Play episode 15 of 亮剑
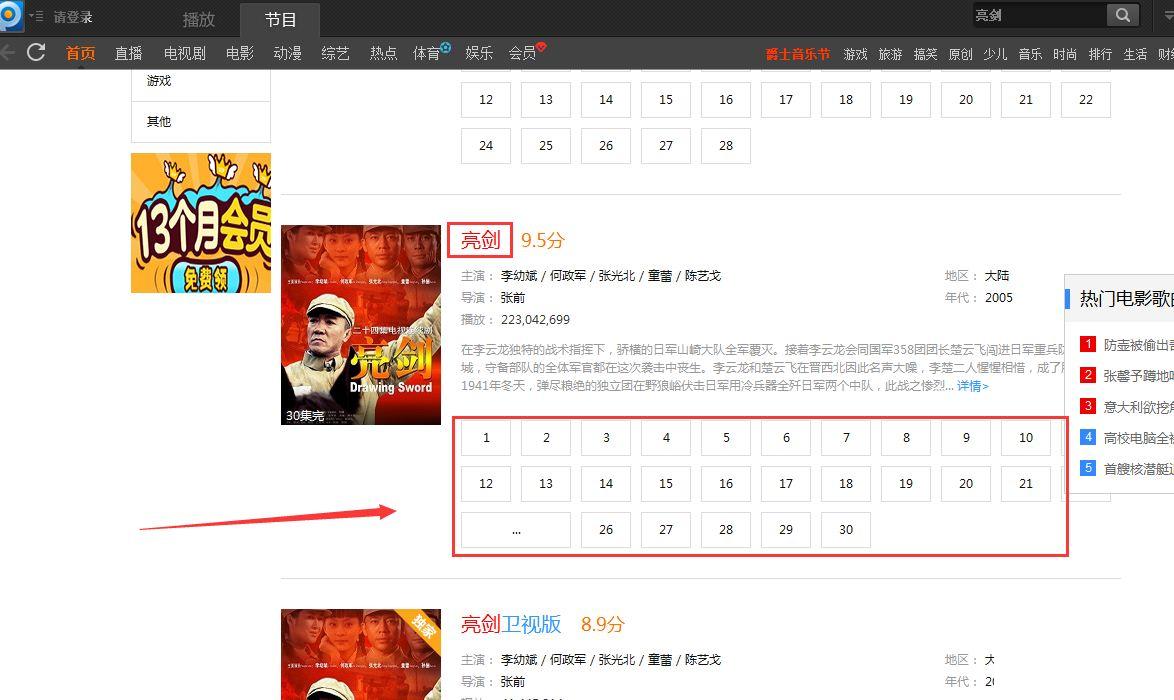 coord(665,484)
